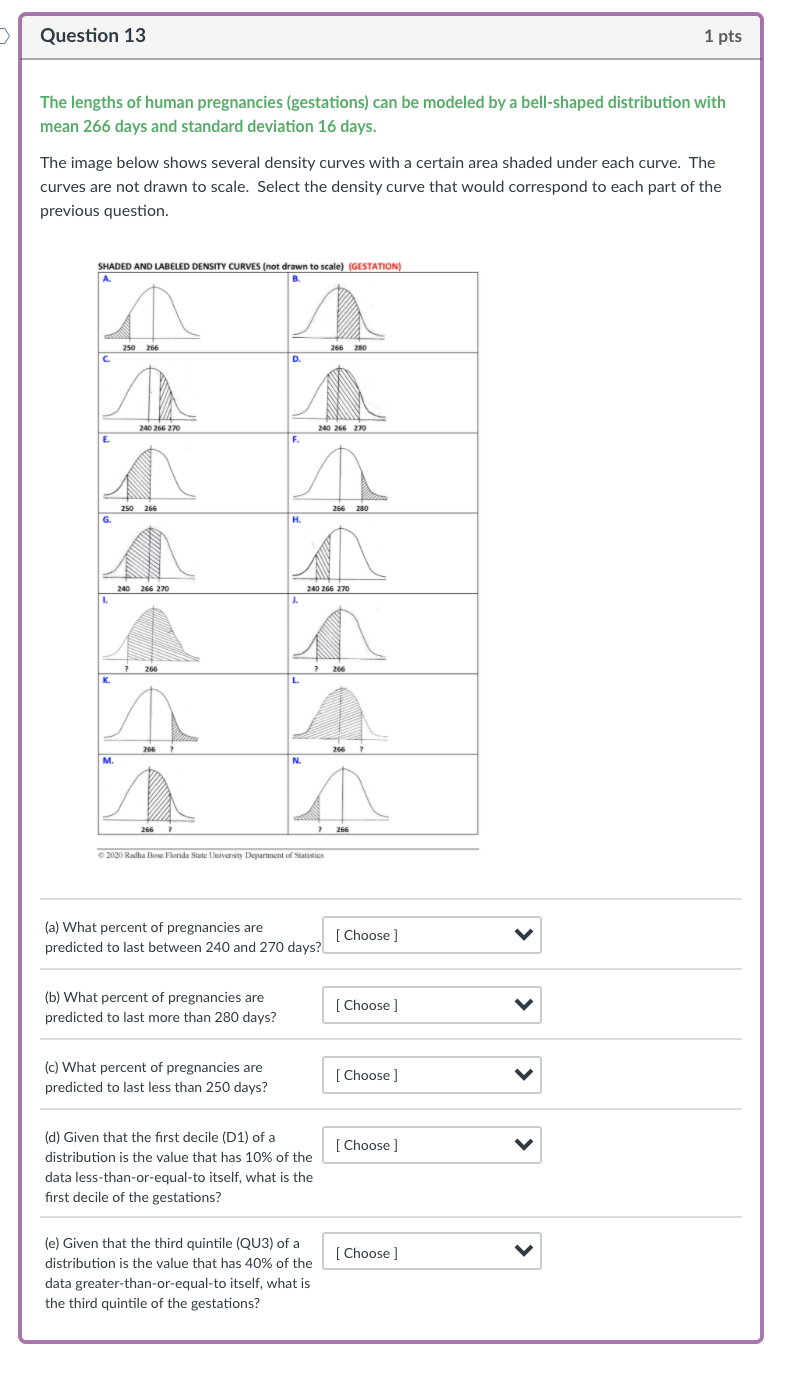The width and height of the screenshot is (810, 1392).
Task: Open the dropdown for part (b) more than 280 days
Action: (432, 1005)
